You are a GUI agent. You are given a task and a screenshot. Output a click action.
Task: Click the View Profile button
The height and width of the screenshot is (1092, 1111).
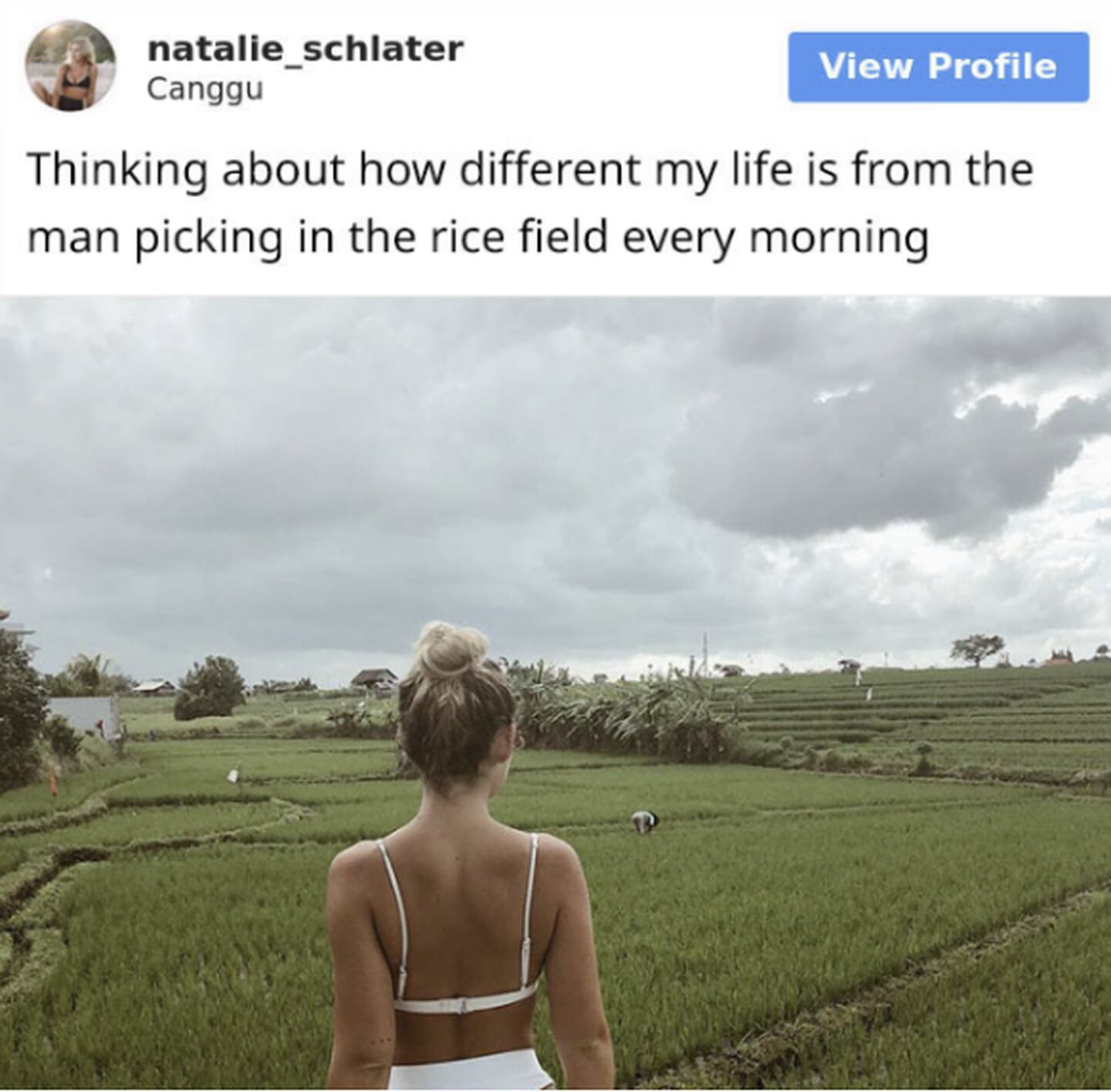tap(938, 66)
